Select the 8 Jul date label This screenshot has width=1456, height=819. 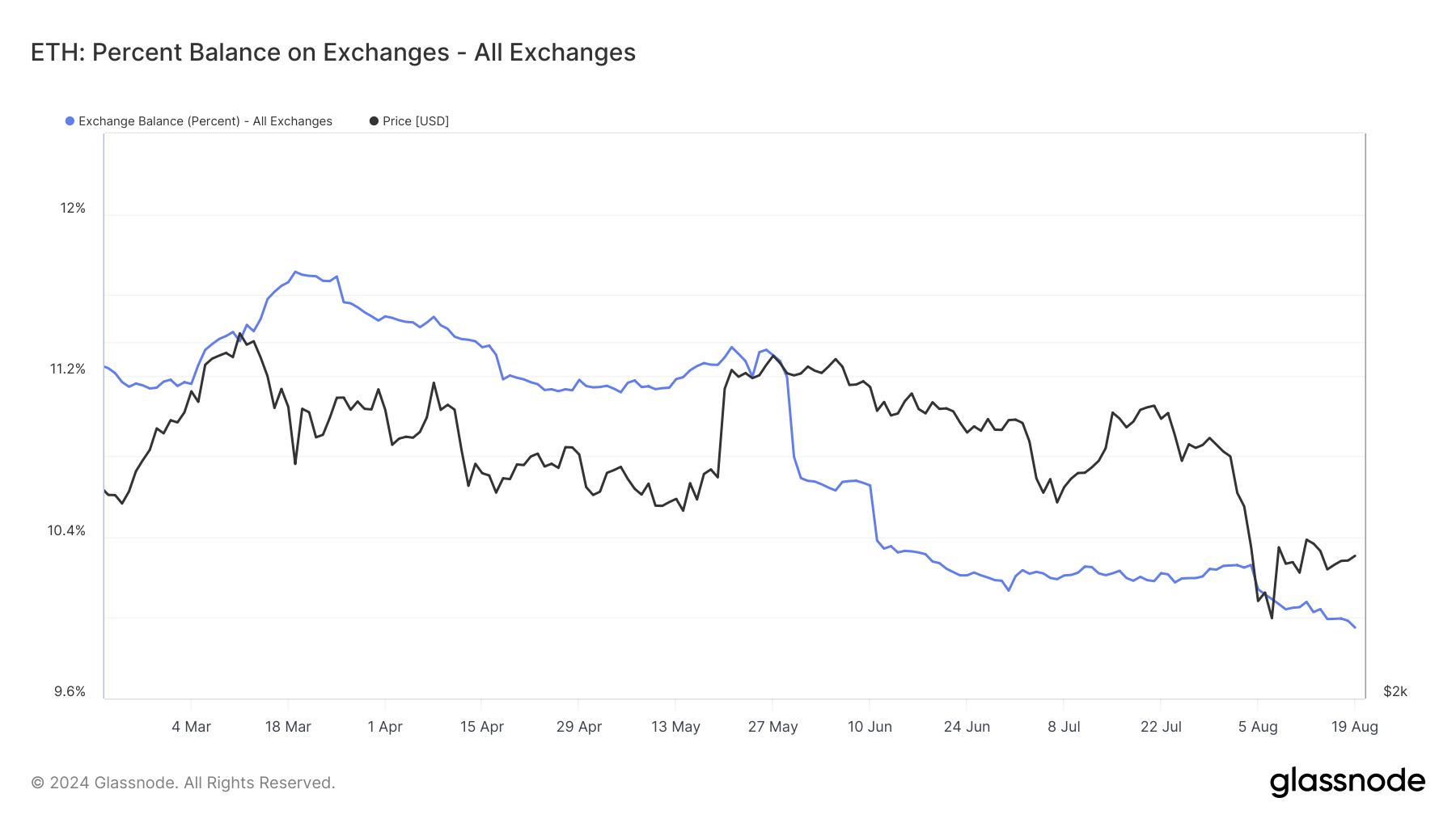coord(1064,727)
